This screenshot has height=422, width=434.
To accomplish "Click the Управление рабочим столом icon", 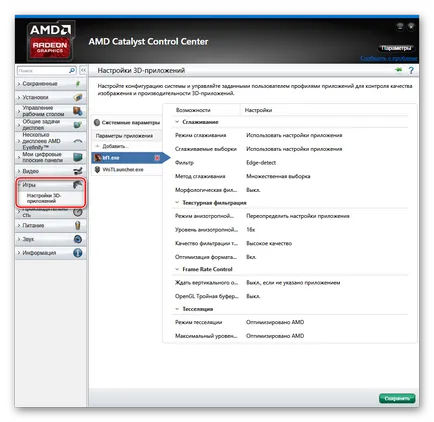I will click(x=78, y=111).
